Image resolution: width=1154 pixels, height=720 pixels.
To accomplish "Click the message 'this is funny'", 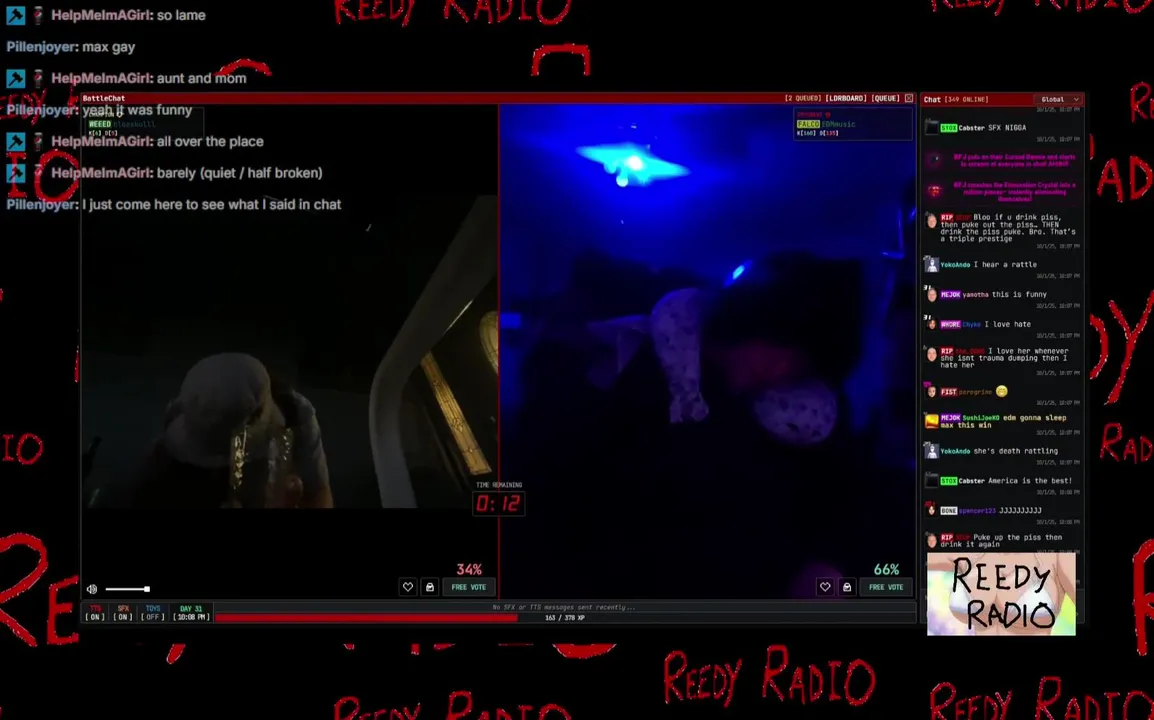I will coord(1019,294).
